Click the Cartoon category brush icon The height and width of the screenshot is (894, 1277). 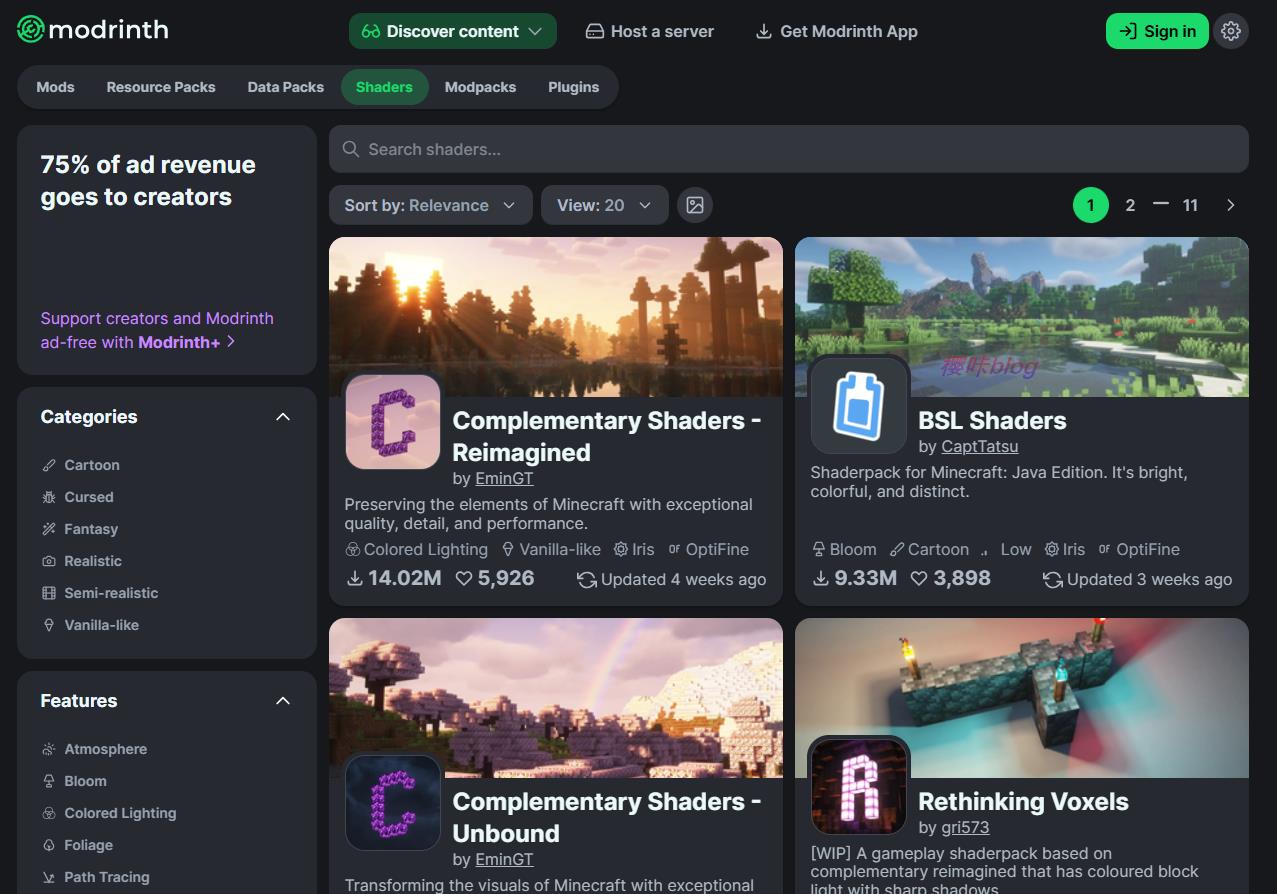coord(49,465)
